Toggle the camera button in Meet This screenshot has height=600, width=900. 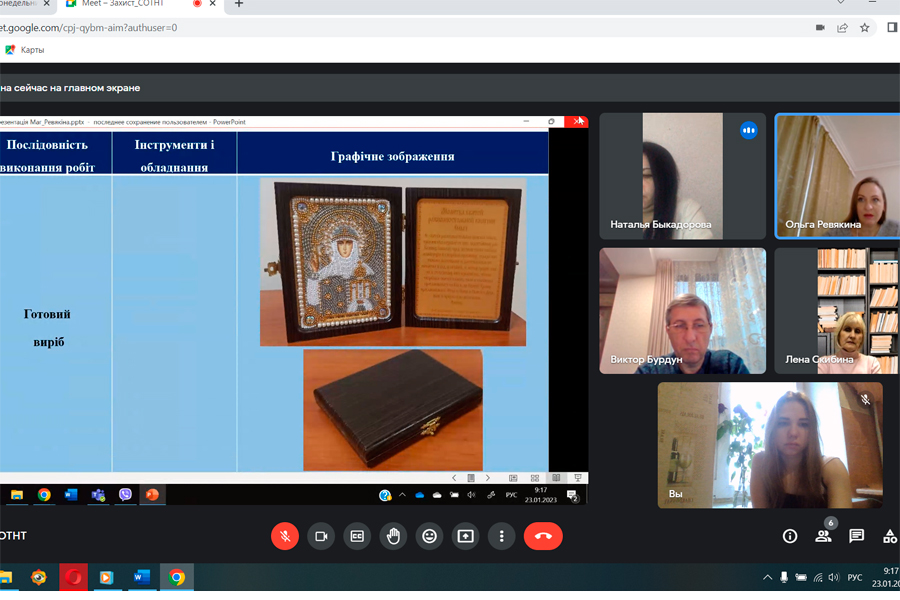(x=321, y=536)
